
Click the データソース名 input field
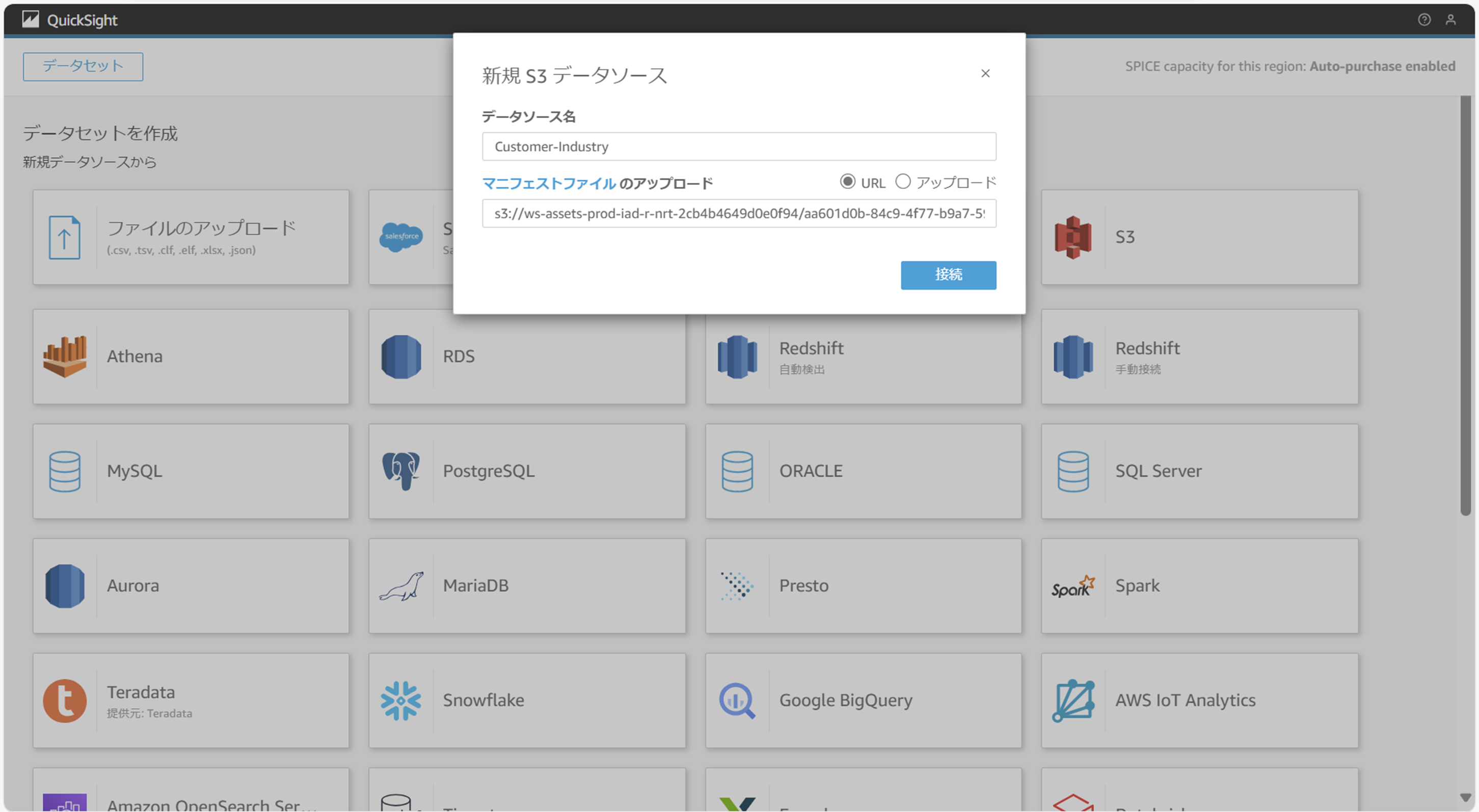(739, 147)
